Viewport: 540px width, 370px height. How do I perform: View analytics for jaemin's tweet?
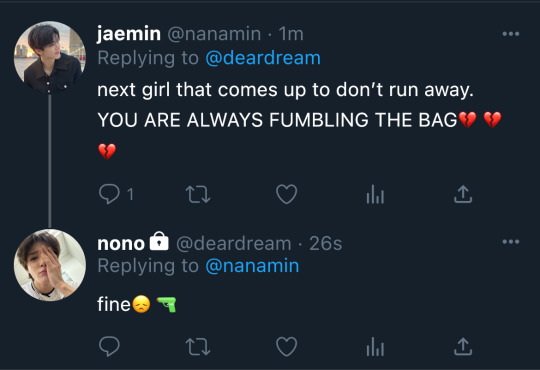click(375, 194)
